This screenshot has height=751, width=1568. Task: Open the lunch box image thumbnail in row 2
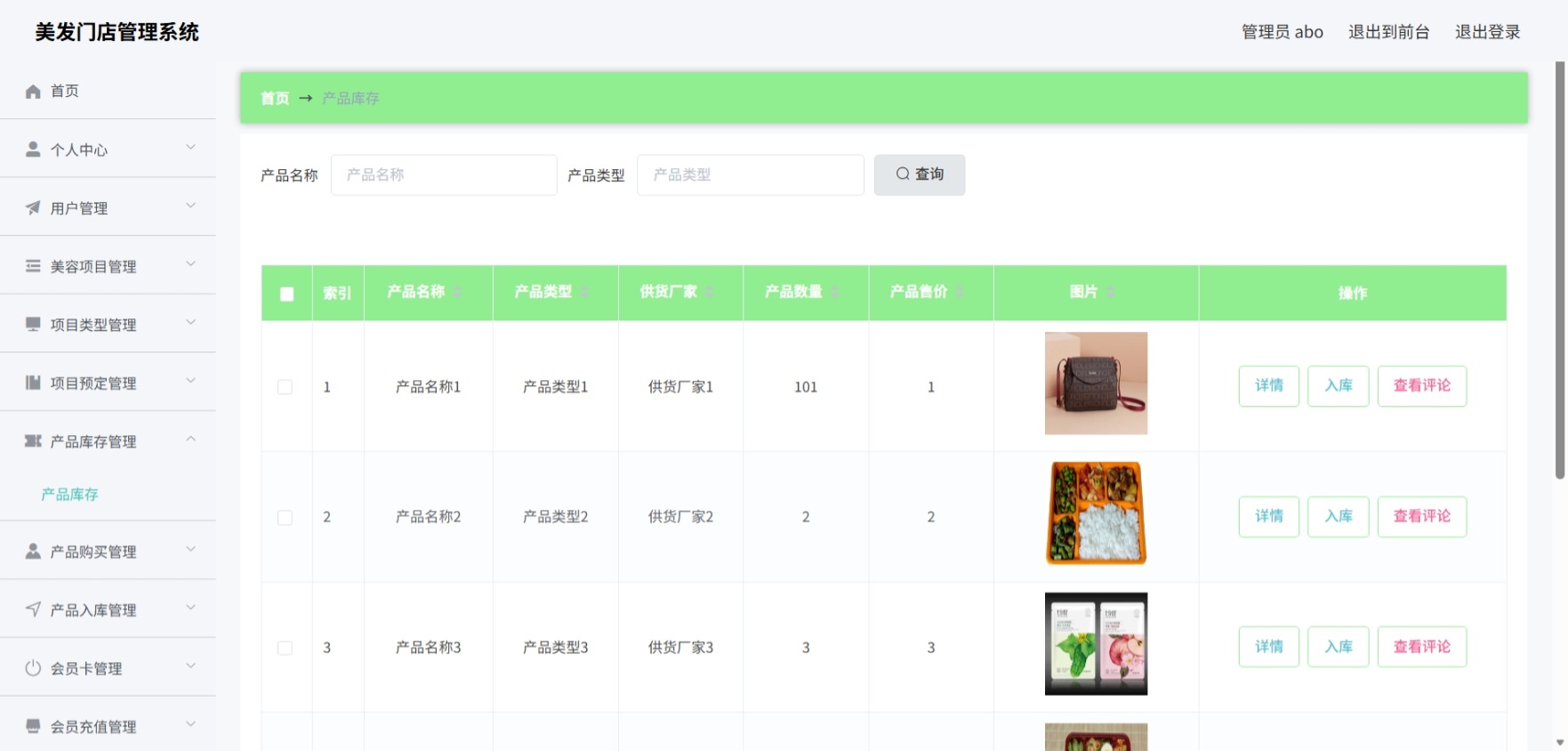click(x=1096, y=513)
